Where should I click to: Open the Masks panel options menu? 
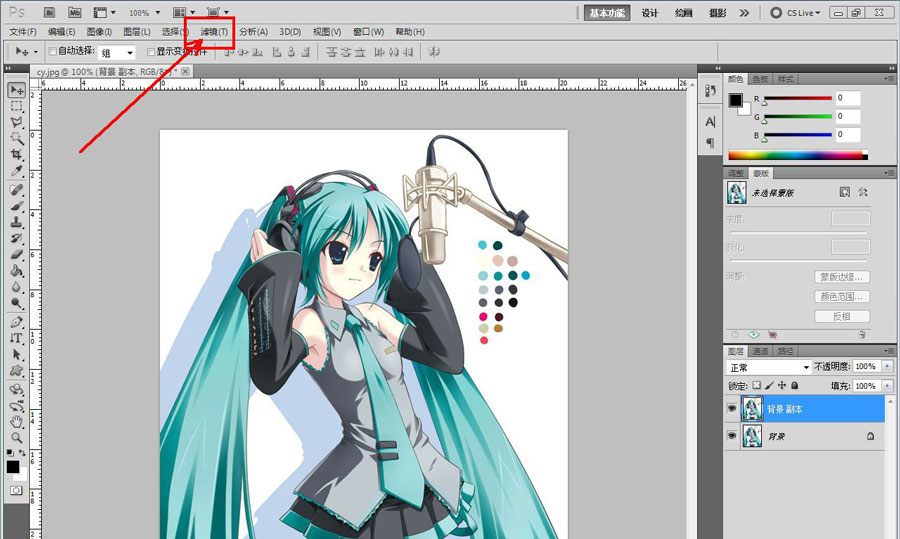(x=889, y=173)
